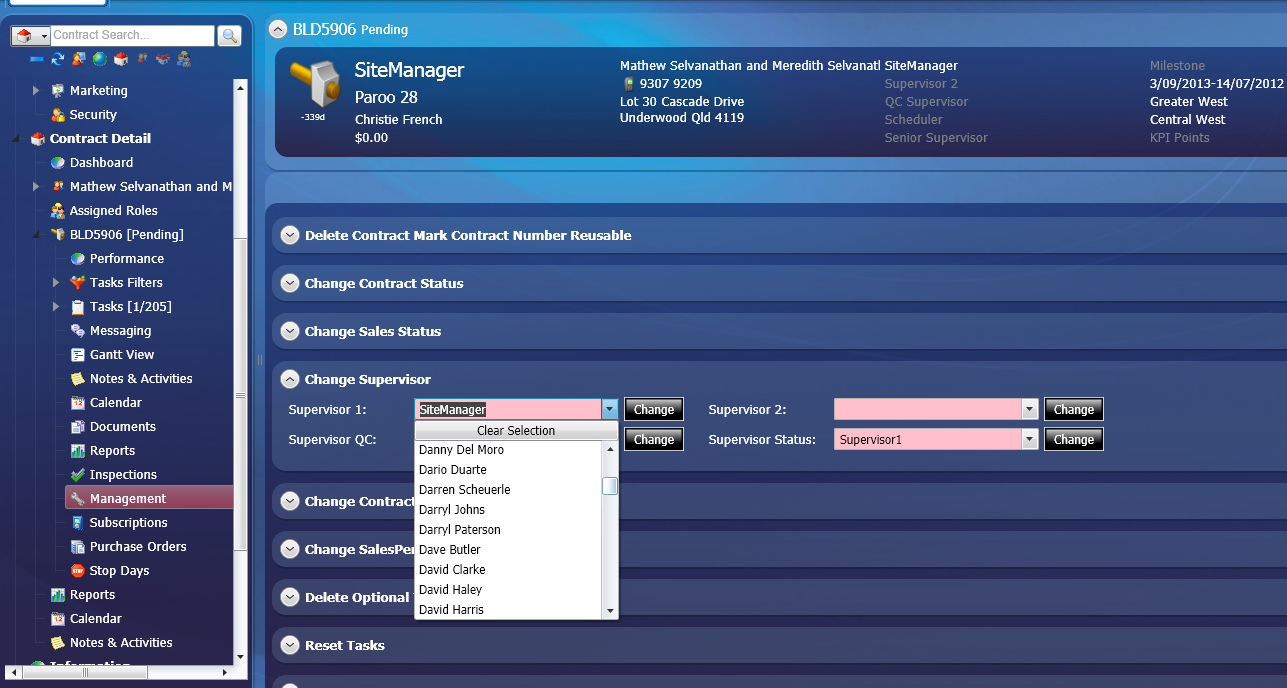Click the Contract Search input field
Screen dimensions: 1287x688
click(131, 36)
